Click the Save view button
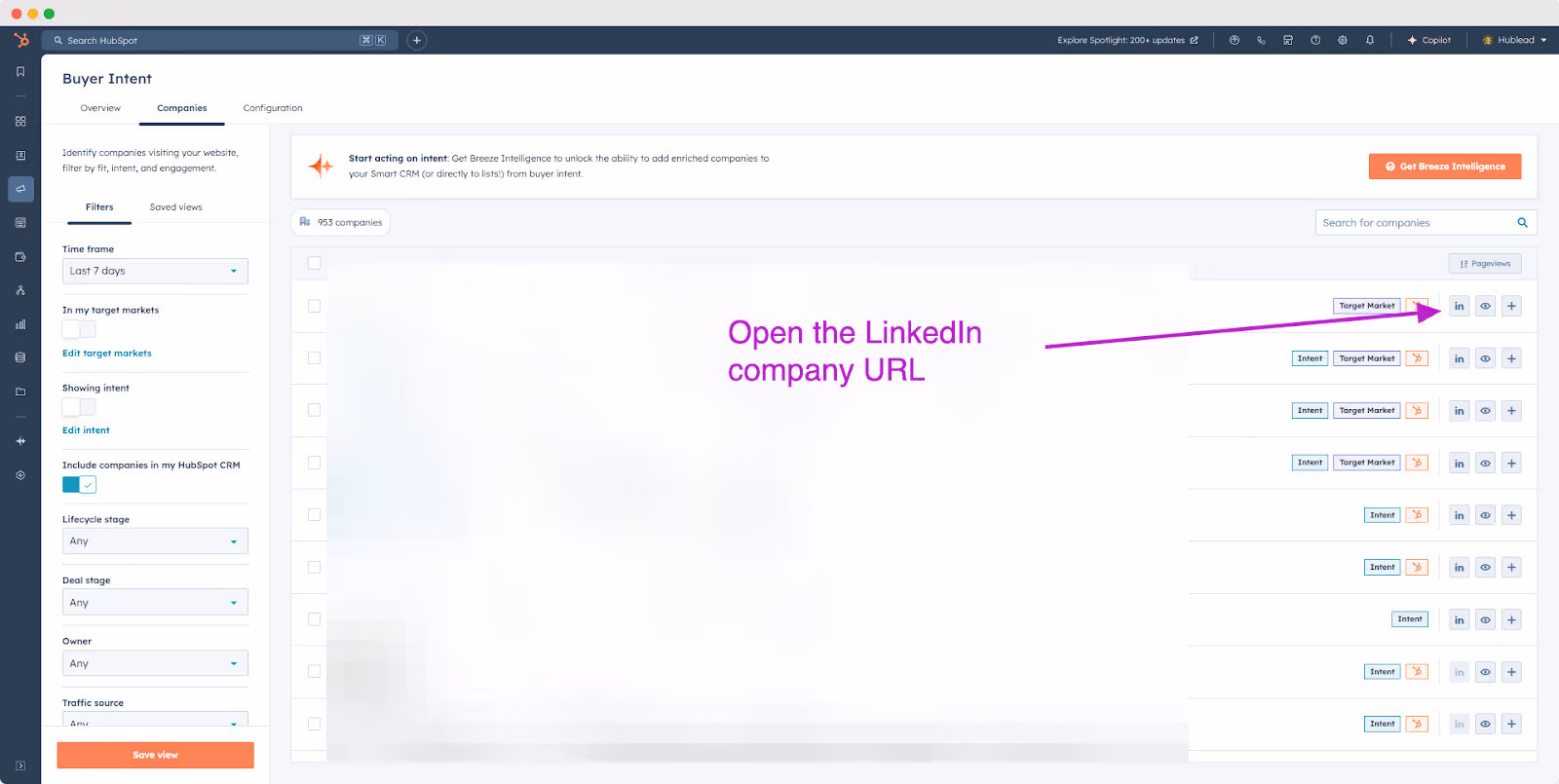Viewport: 1559px width, 784px height. click(x=155, y=755)
